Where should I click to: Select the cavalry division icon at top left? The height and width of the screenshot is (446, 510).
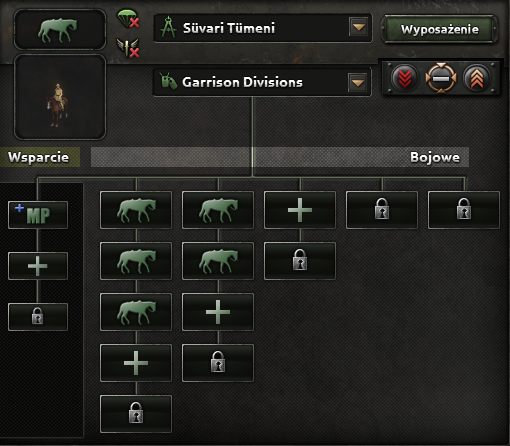tap(60, 29)
